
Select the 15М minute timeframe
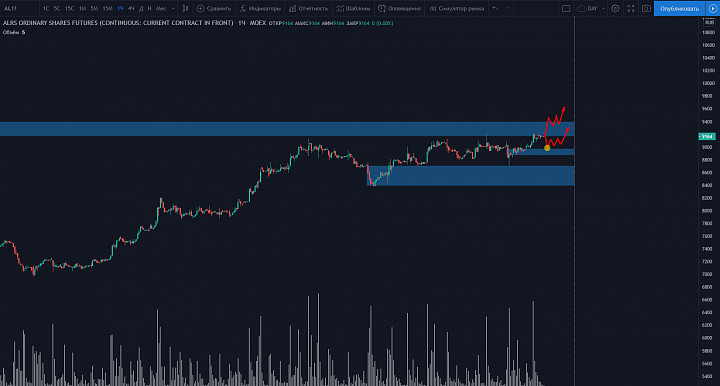pyautogui.click(x=107, y=8)
